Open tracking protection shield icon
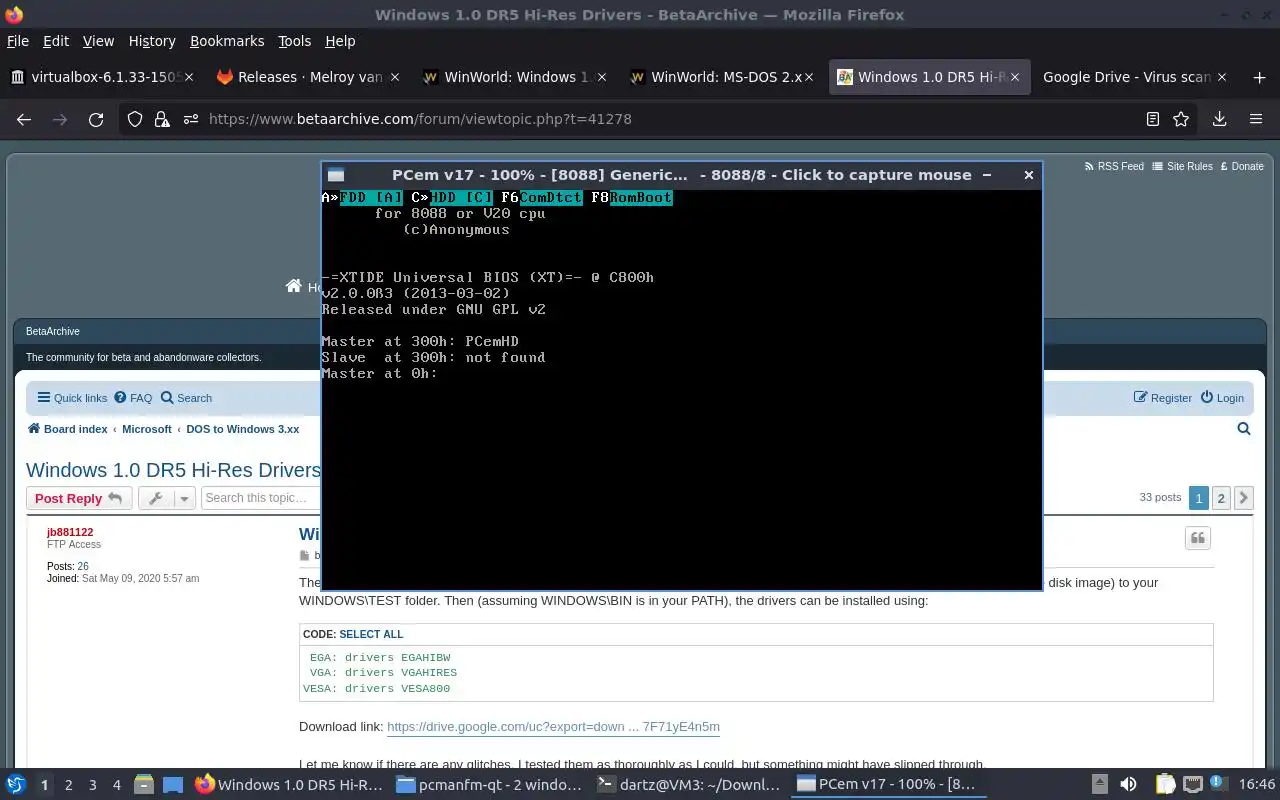This screenshot has height=800, width=1280. [x=135, y=119]
